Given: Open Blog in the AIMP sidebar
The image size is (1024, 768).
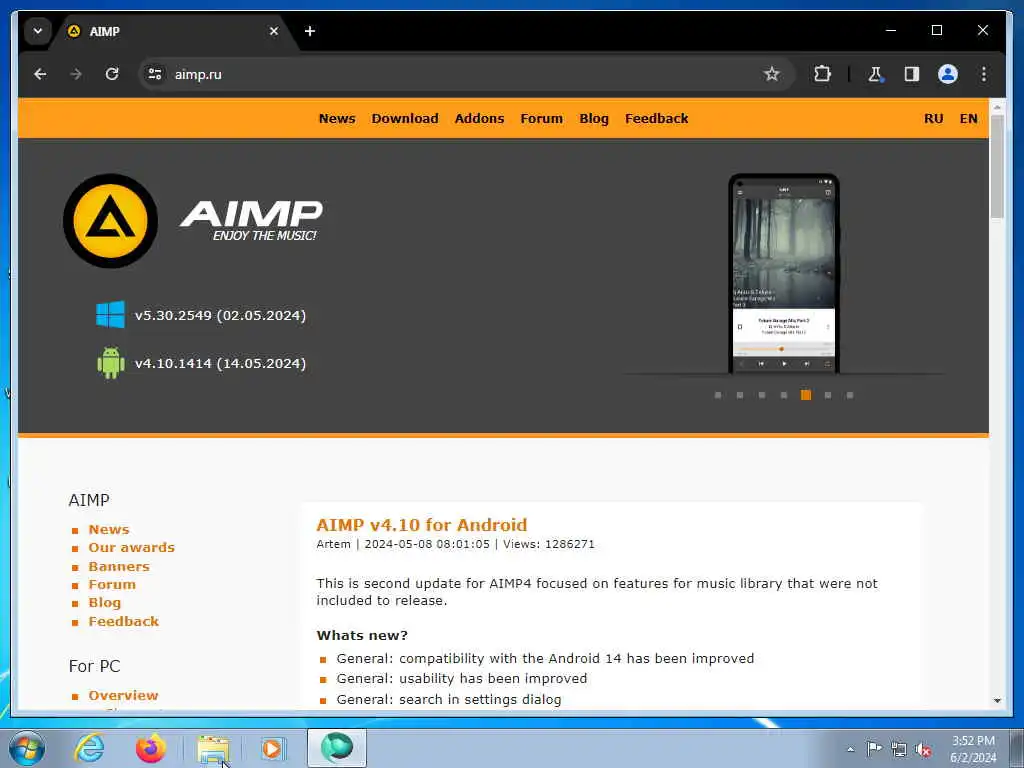Looking at the screenshot, I should point(104,603).
